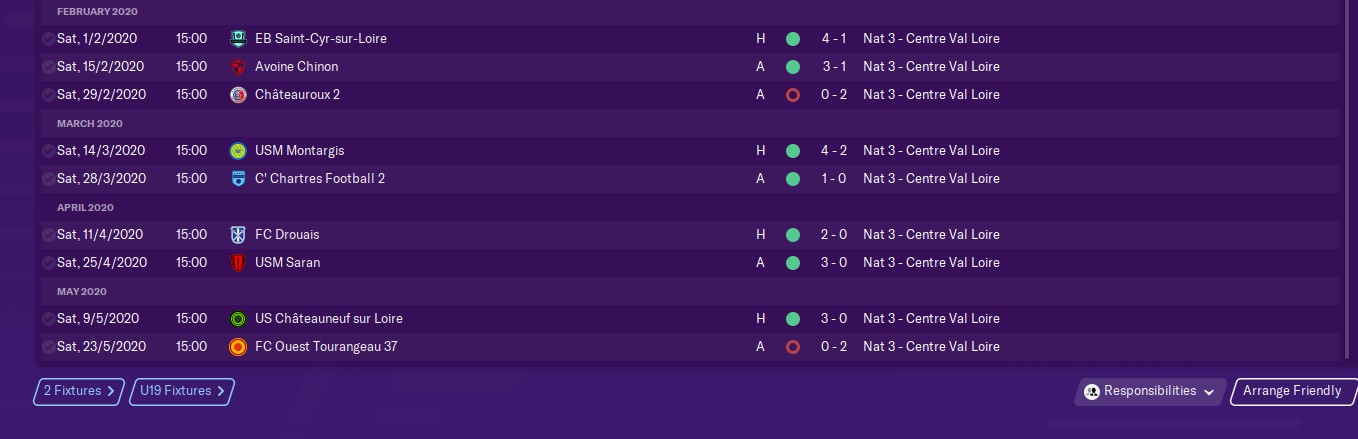1358x439 pixels.
Task: Open the Responsibilities dropdown
Action: [1150, 392]
